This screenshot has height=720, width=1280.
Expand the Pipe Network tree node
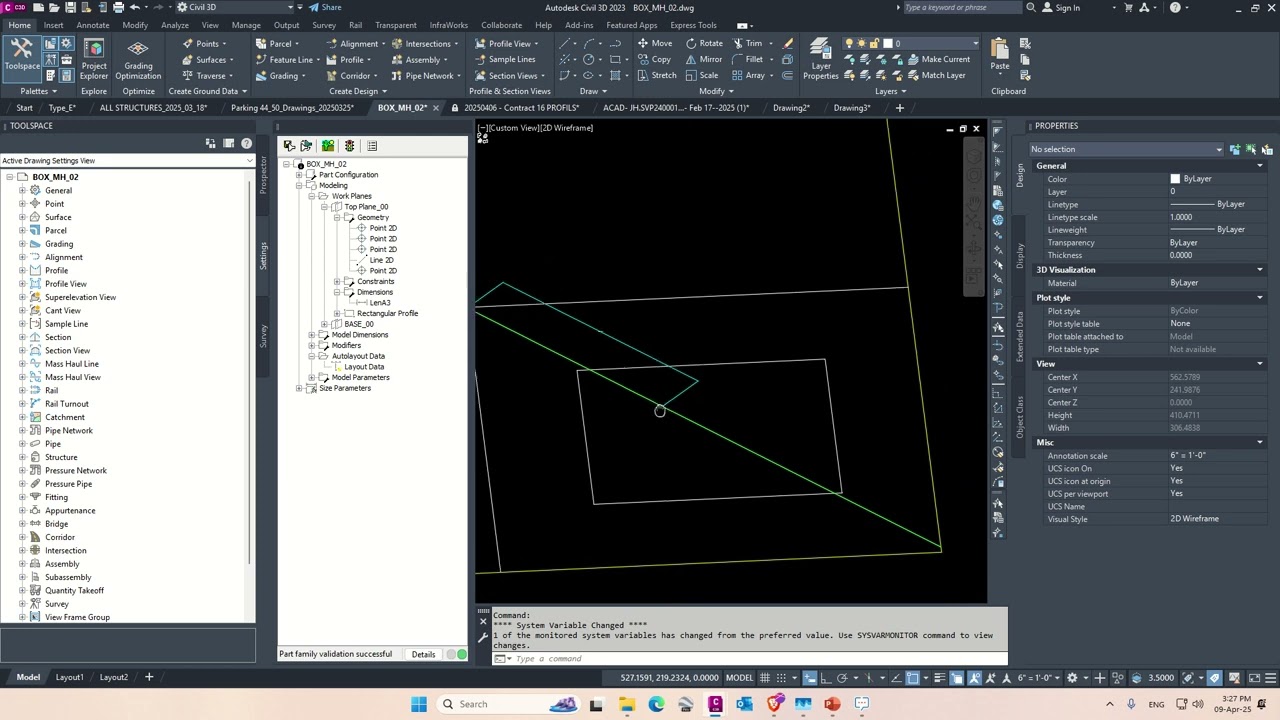(23, 430)
